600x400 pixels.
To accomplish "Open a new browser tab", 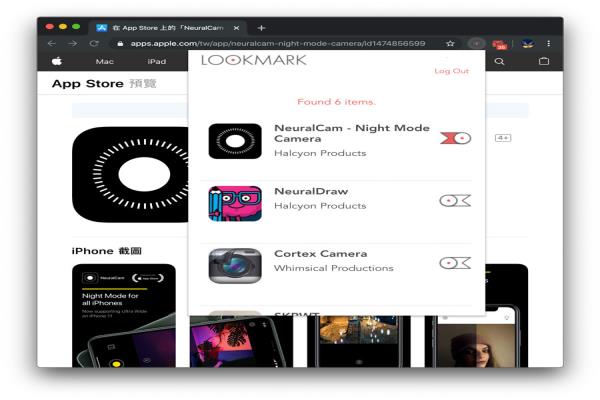I will pos(261,28).
